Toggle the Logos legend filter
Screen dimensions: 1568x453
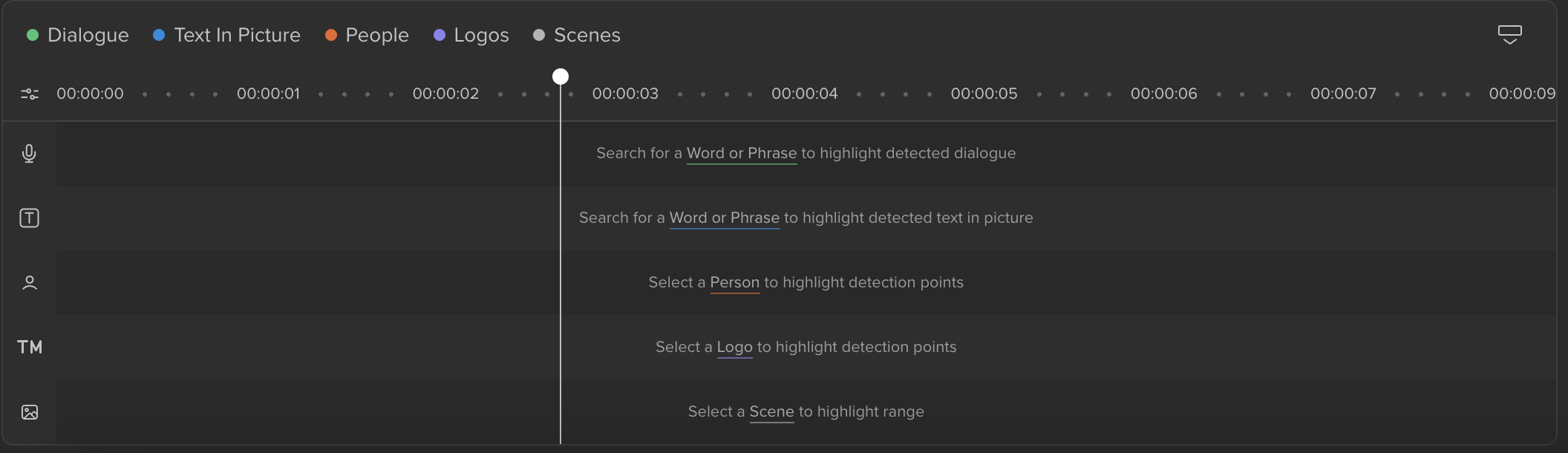click(471, 35)
